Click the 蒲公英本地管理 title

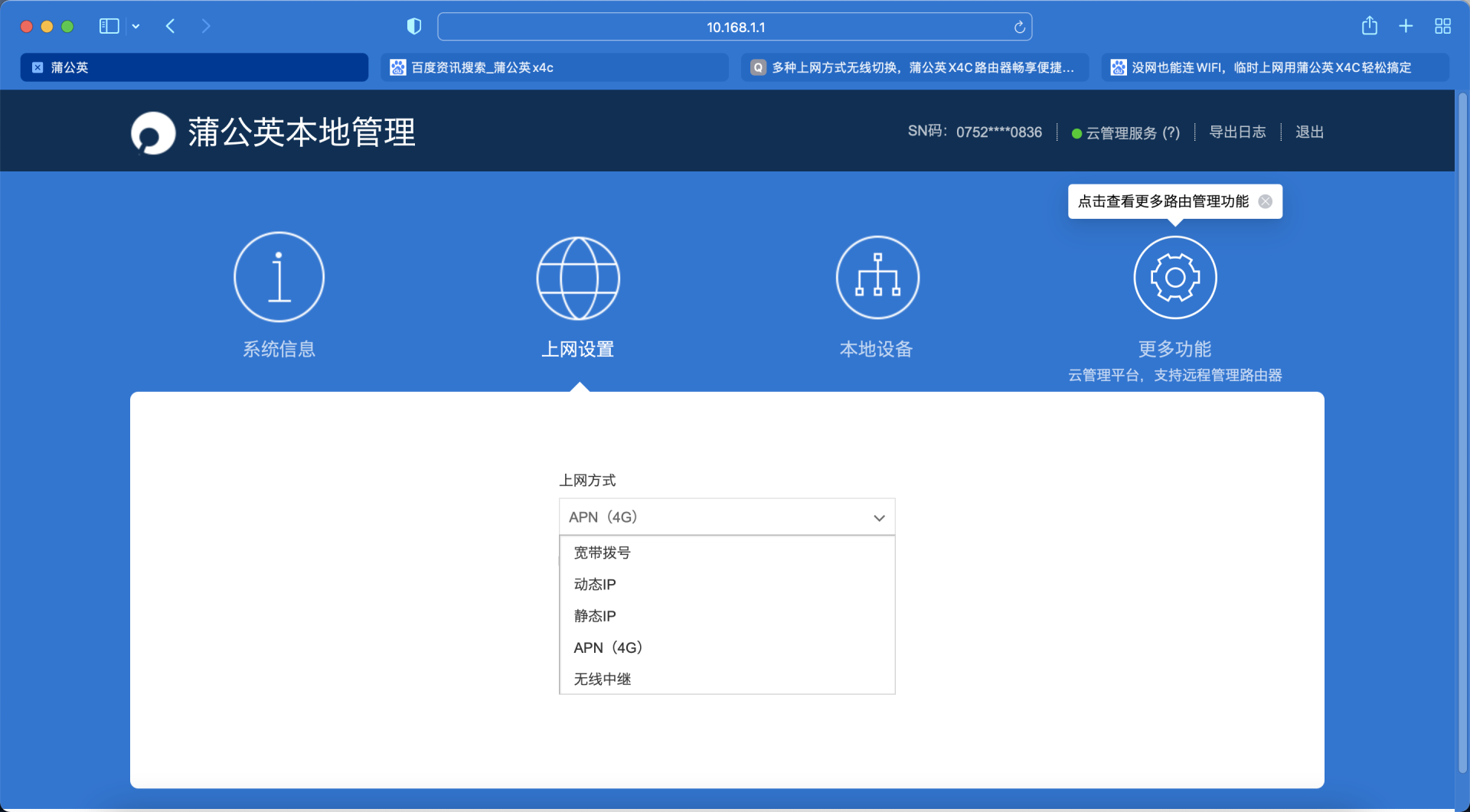click(x=302, y=132)
